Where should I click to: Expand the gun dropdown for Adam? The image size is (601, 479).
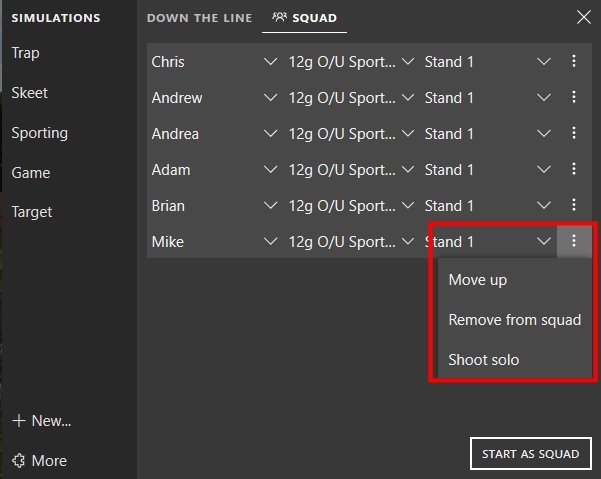407,170
